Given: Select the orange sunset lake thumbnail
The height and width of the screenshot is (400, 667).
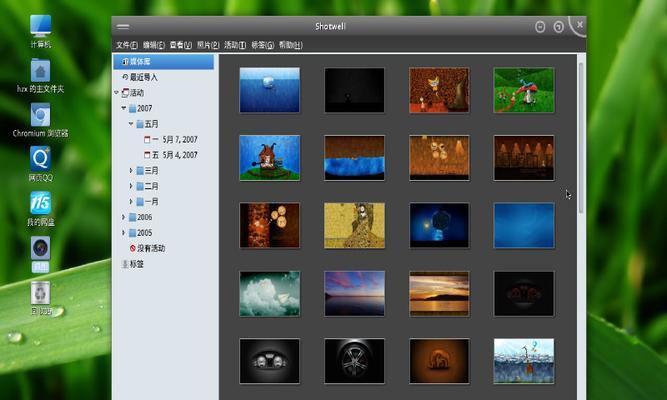Looking at the screenshot, I should tap(439, 294).
